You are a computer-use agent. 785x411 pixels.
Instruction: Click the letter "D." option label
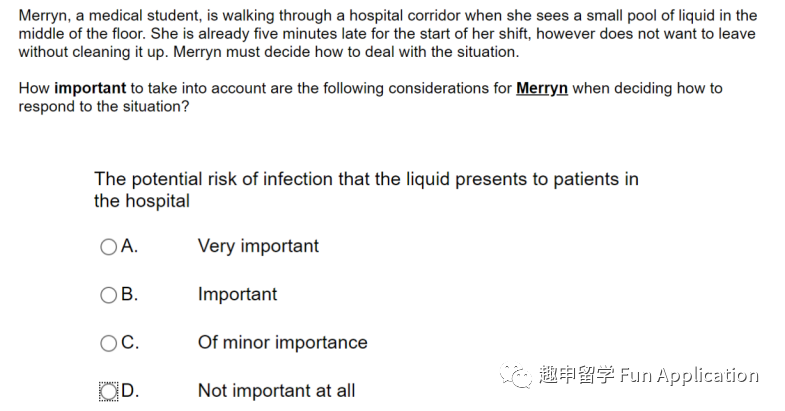click(130, 390)
